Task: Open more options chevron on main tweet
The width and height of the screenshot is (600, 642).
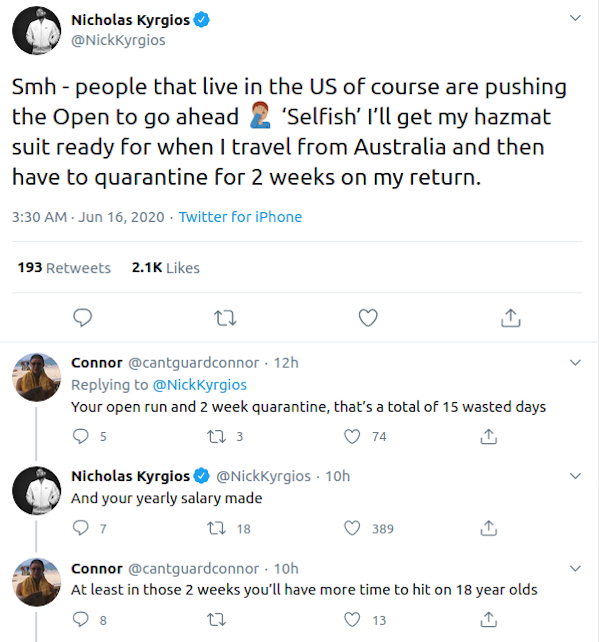Action: coord(575,19)
